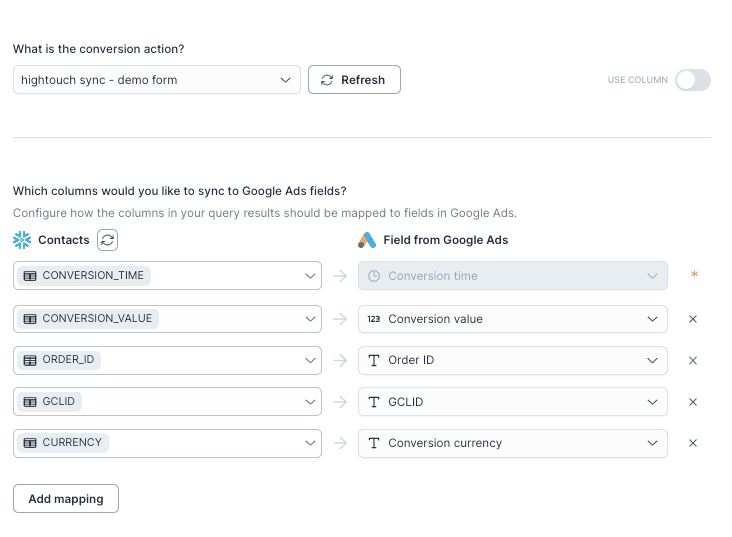The height and width of the screenshot is (537, 732).
Task: Open the Conversion value field dropdown
Action: 512,319
